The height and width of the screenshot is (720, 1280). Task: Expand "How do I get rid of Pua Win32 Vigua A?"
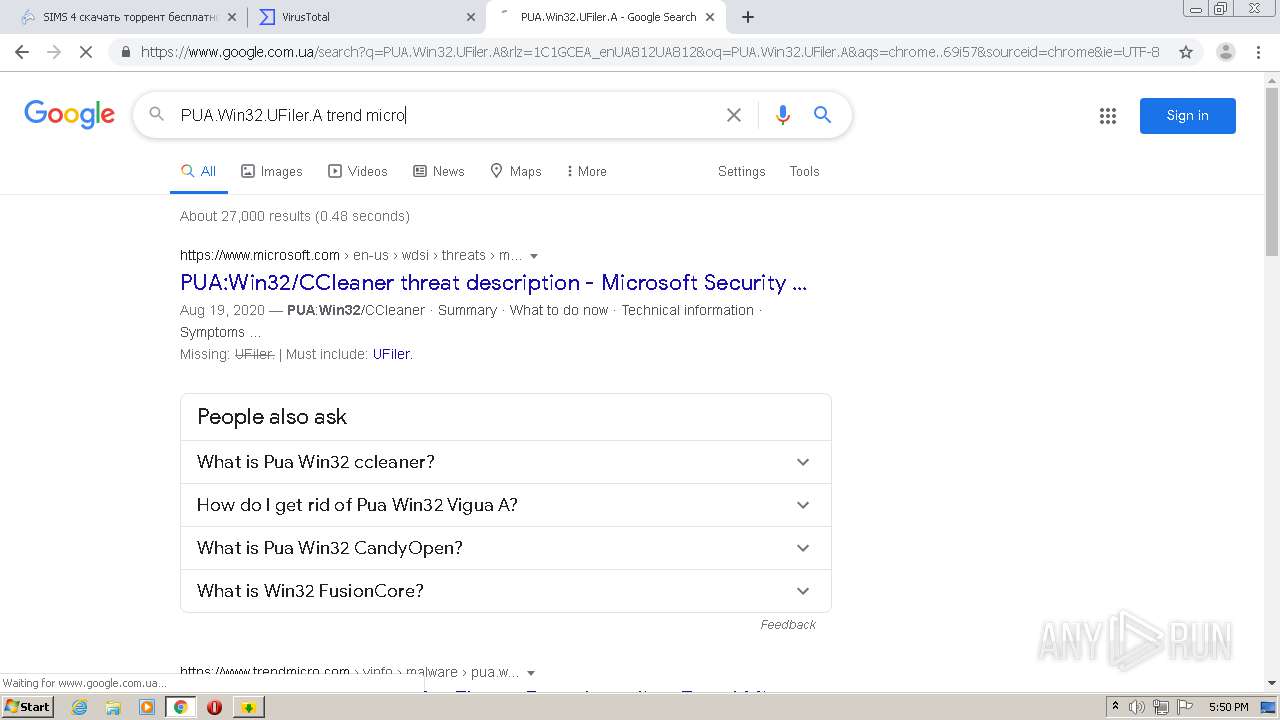[506, 505]
